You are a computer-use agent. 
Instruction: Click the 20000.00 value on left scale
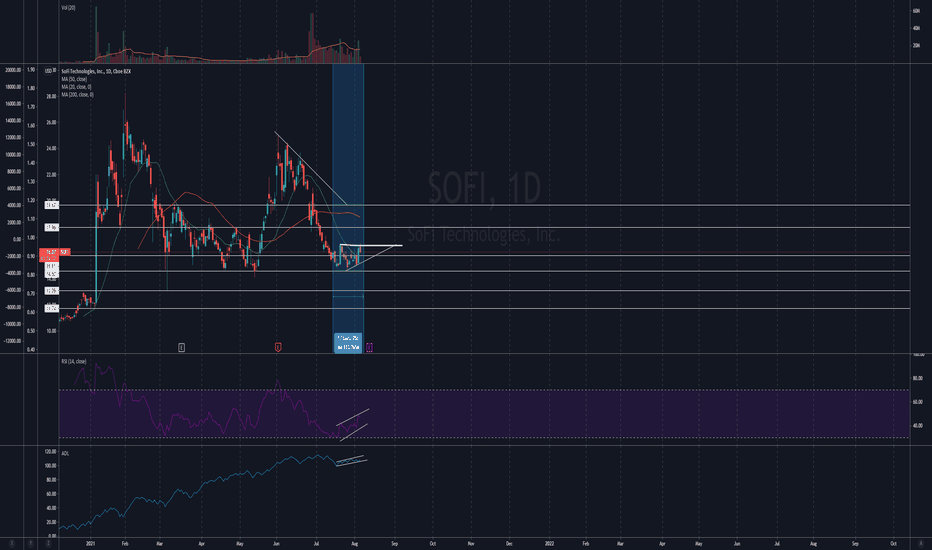pyautogui.click(x=13, y=70)
